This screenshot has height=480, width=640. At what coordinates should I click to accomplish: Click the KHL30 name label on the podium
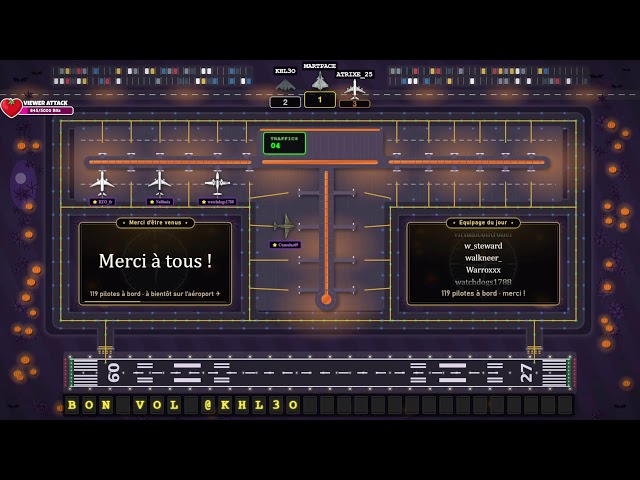pos(285,71)
